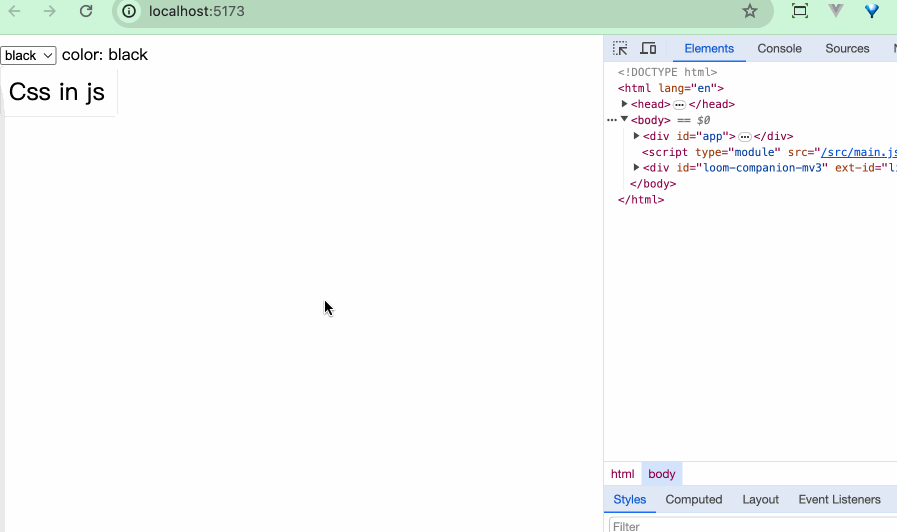Bookmark this page with the star icon

750,11
